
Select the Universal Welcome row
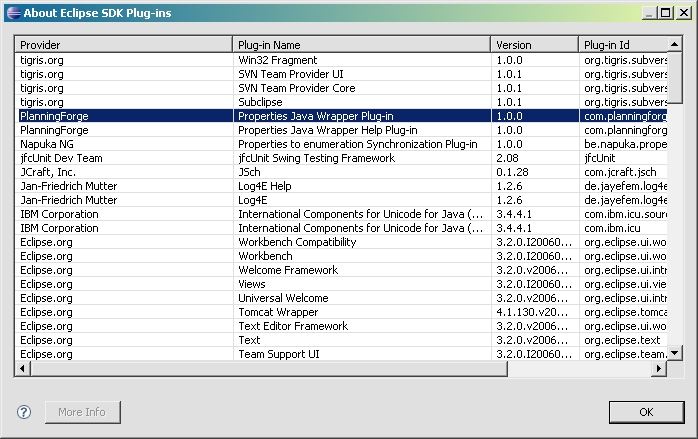pyautogui.click(x=341, y=298)
